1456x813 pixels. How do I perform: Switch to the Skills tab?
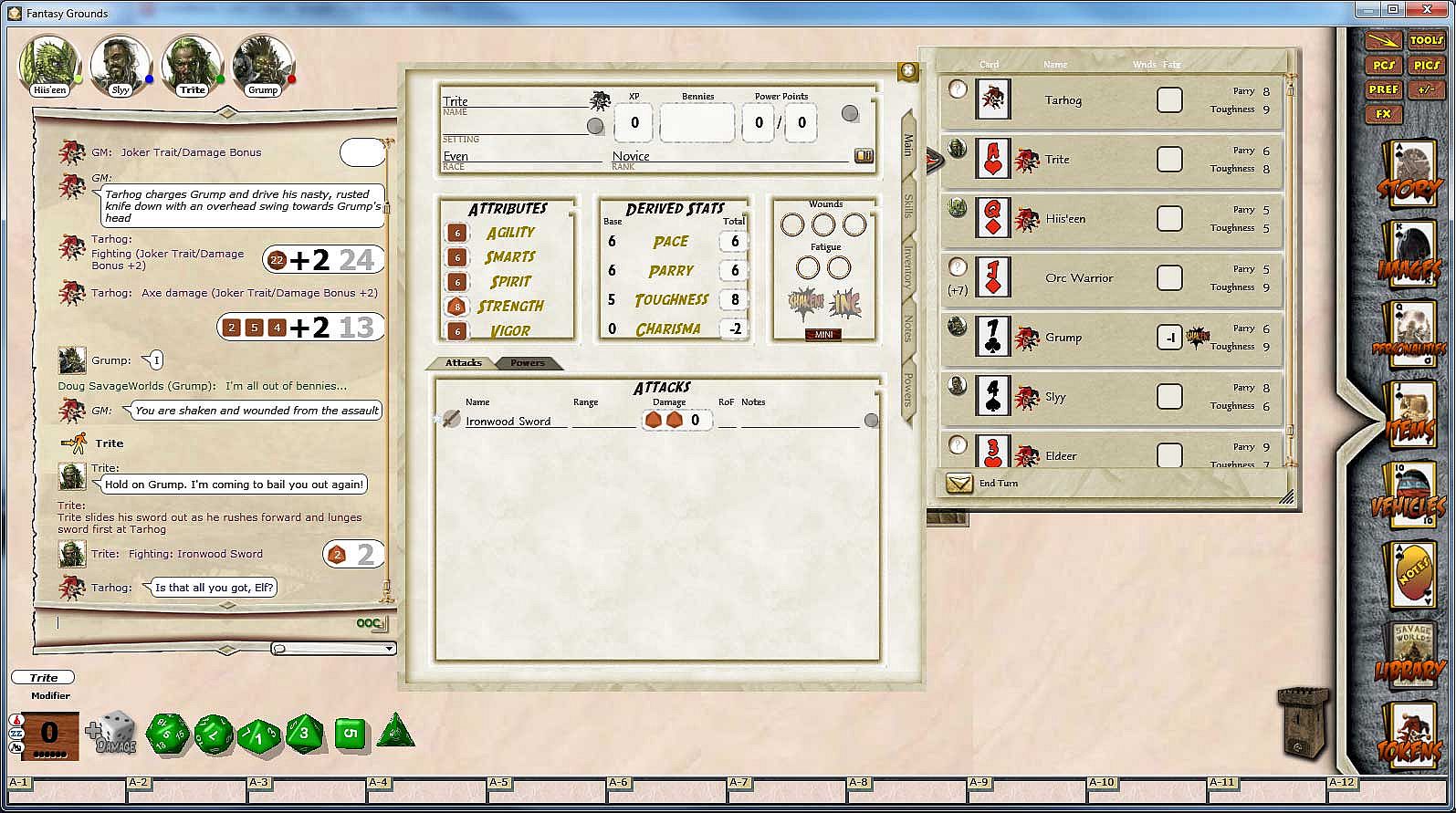[x=908, y=205]
